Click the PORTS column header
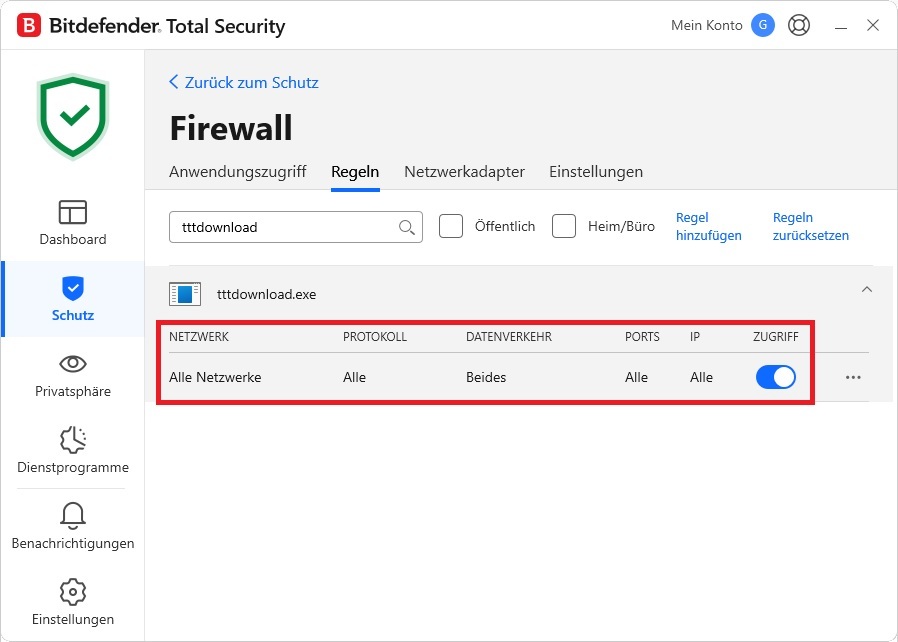Viewport: 898px width, 642px height. (x=642, y=337)
